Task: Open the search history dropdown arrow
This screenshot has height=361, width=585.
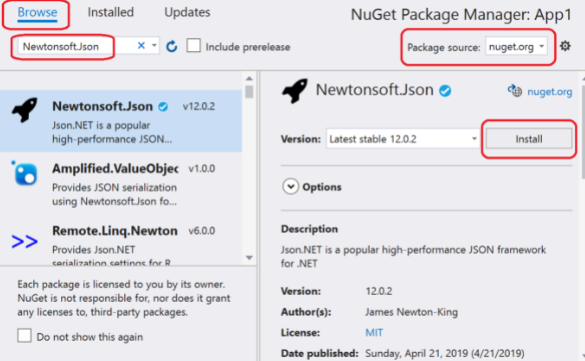Action: coord(154,46)
